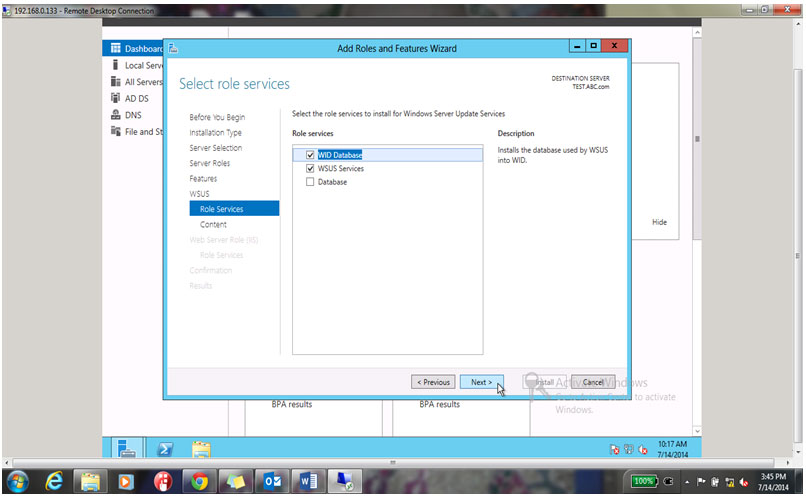
Task: Launch PowerShell from remote taskbar
Action: (x=165, y=449)
